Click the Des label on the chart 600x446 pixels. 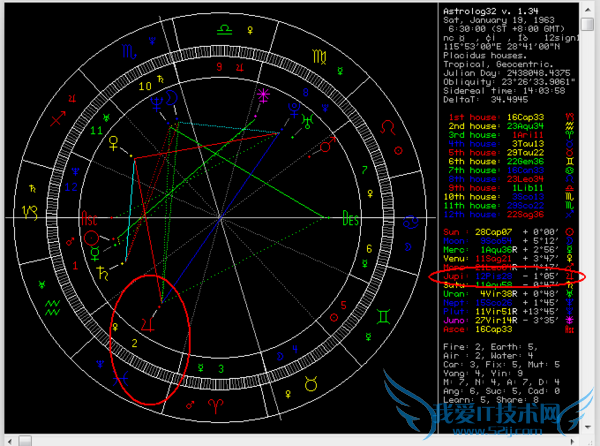pyautogui.click(x=351, y=216)
